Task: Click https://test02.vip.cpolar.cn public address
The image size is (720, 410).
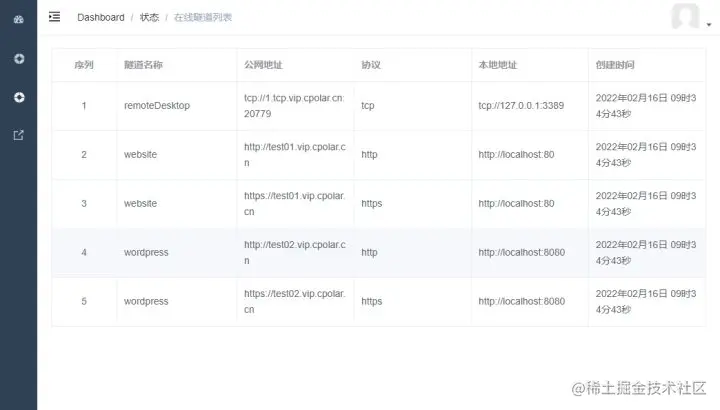Action: pos(295,302)
